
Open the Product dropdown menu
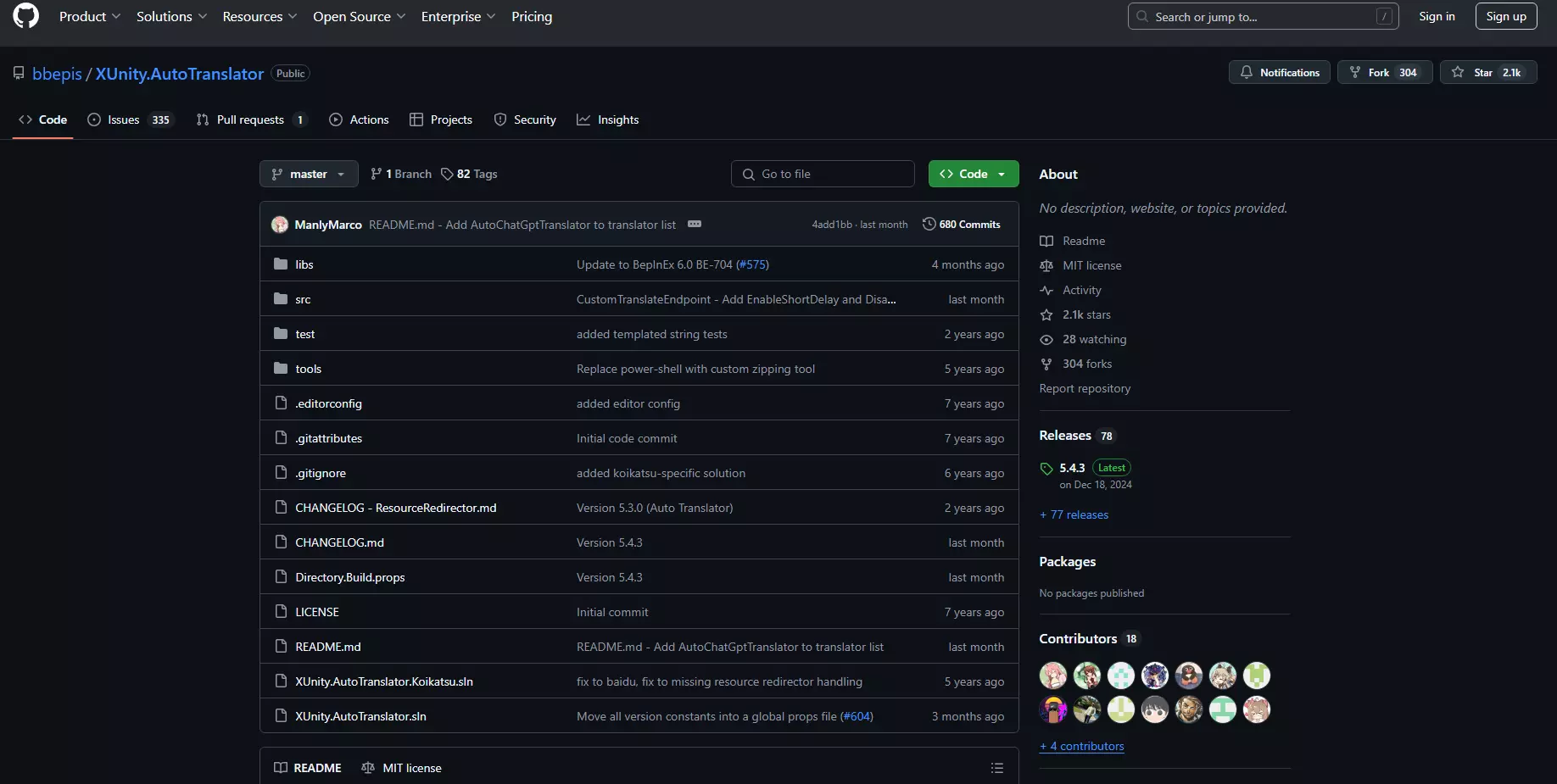(x=90, y=16)
